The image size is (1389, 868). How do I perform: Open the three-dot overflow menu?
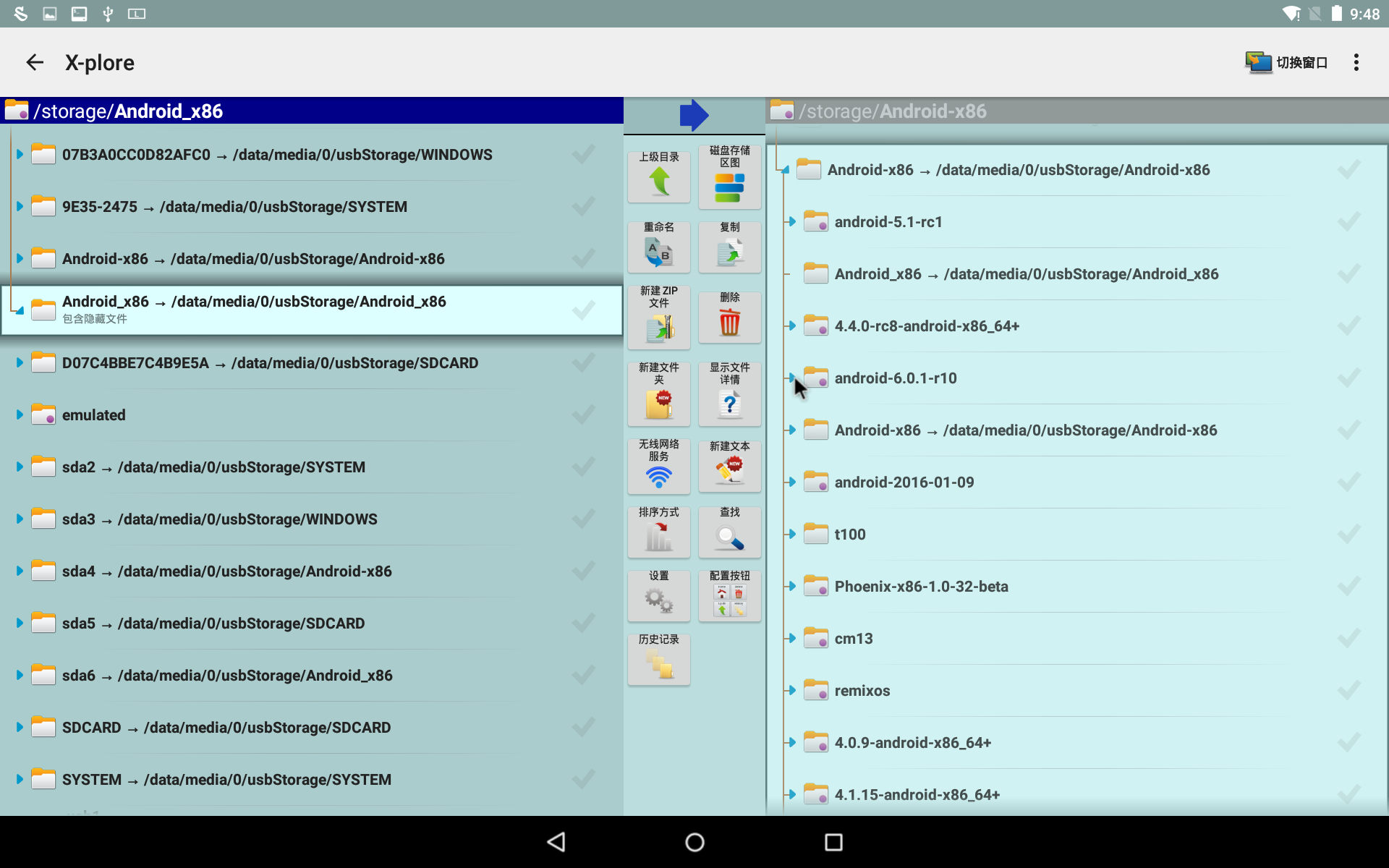pyautogui.click(x=1356, y=62)
